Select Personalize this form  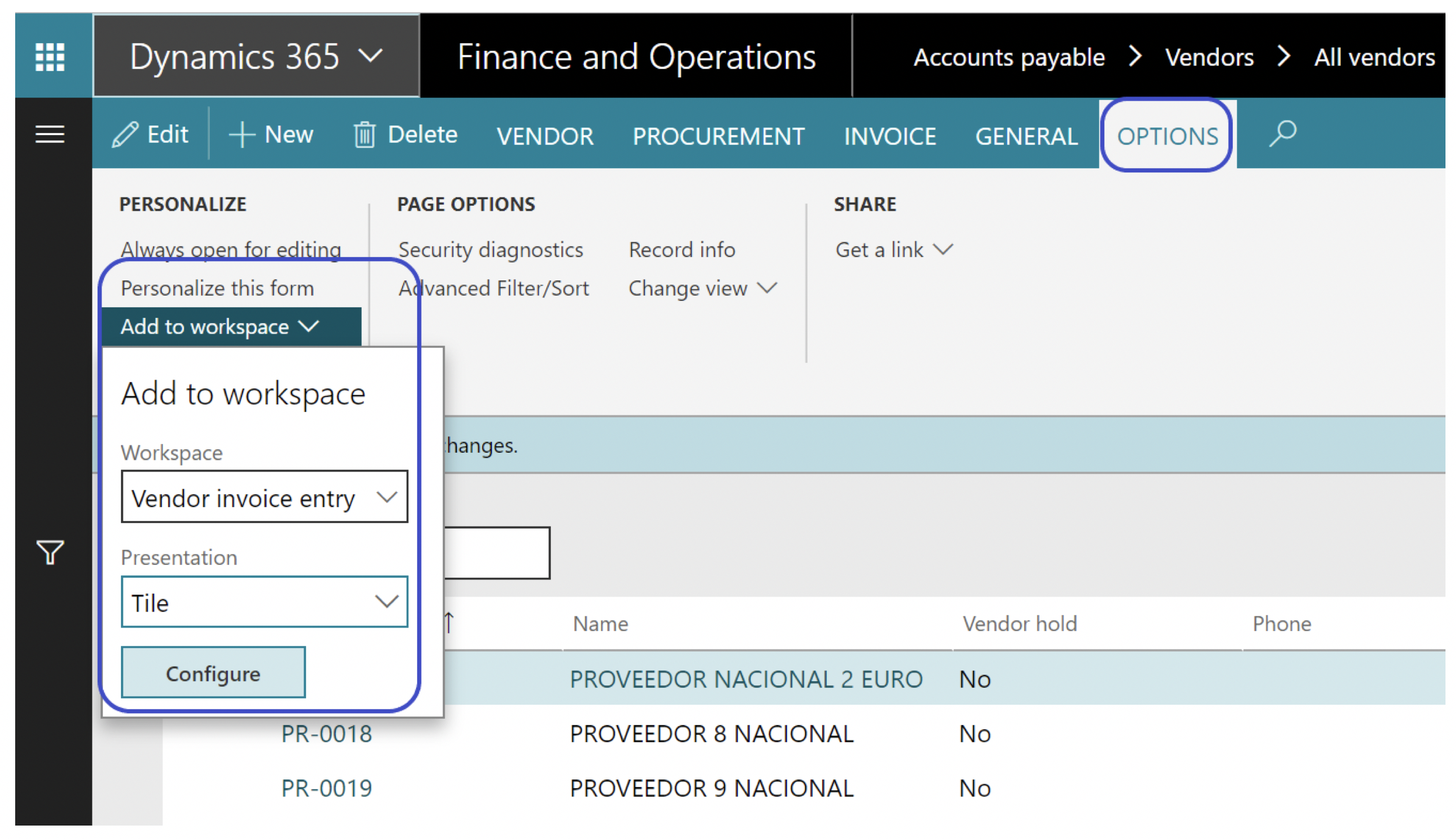[217, 288]
